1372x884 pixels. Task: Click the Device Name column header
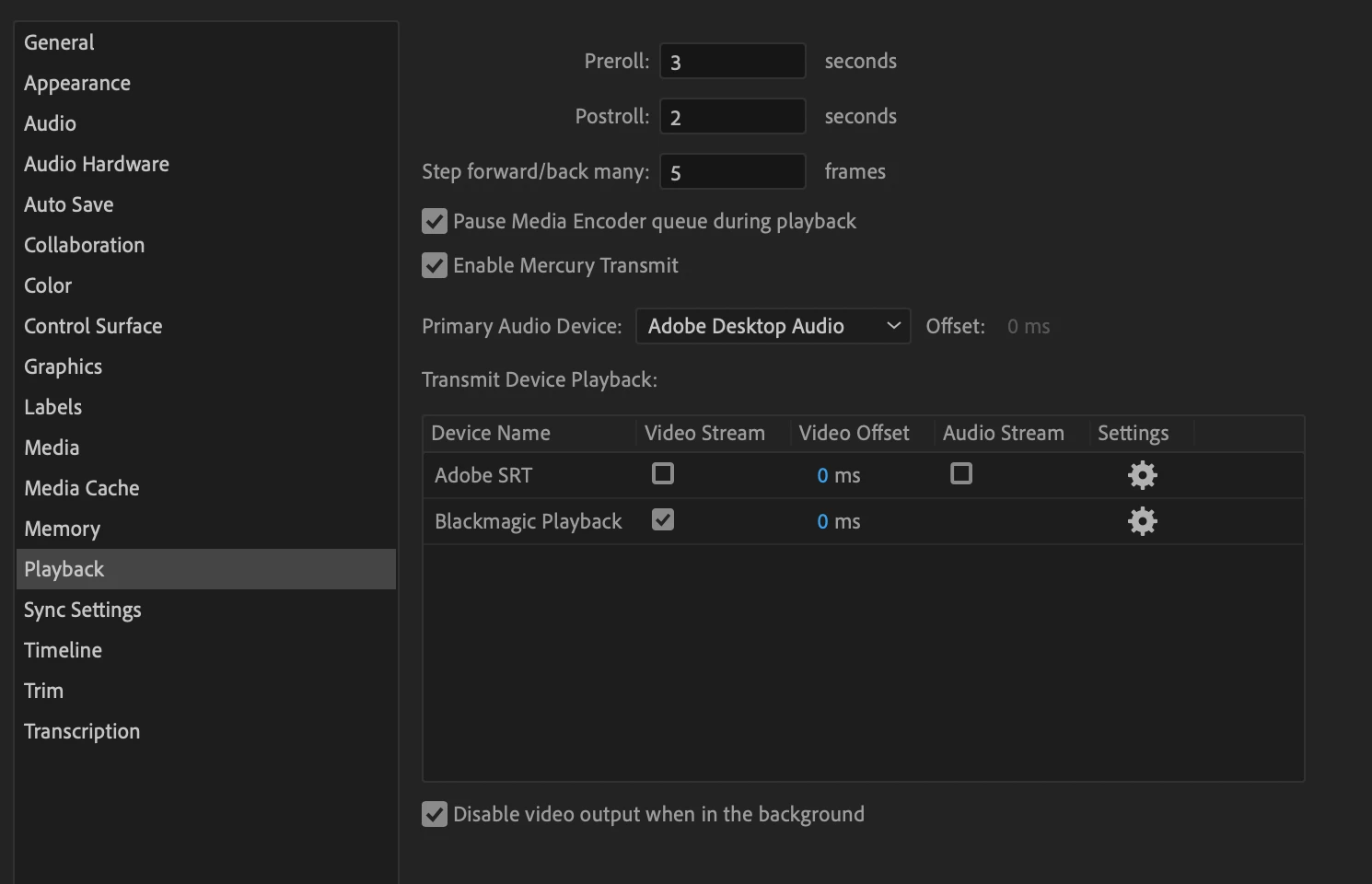pyautogui.click(x=491, y=433)
